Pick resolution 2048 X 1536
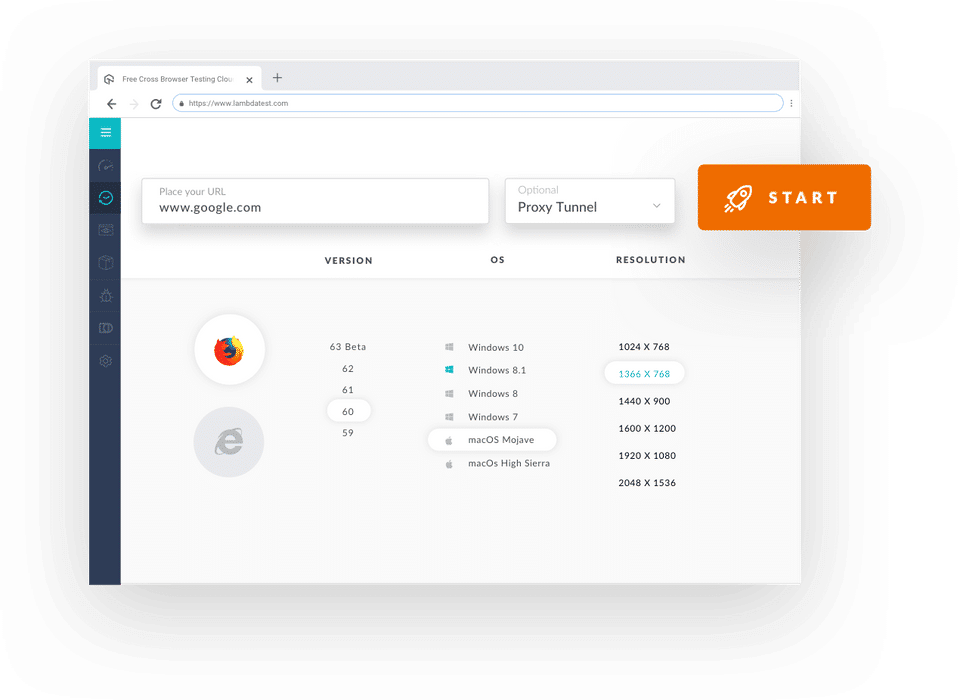The width and height of the screenshot is (960, 700). (647, 483)
